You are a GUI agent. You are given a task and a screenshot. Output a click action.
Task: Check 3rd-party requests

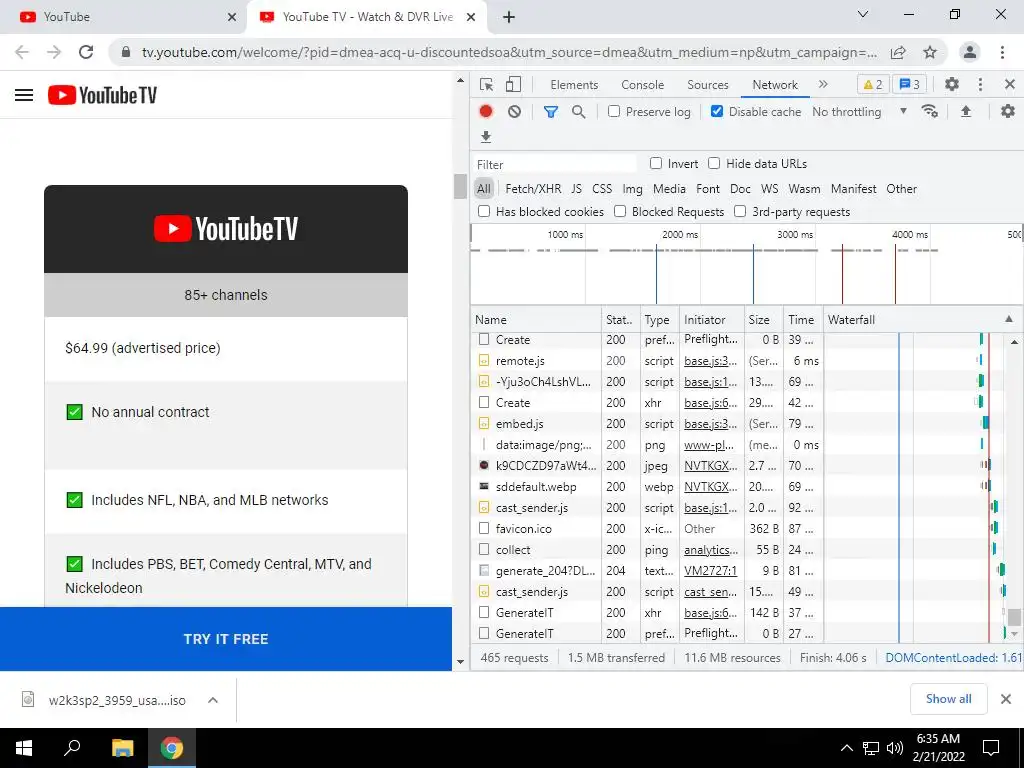coord(740,211)
